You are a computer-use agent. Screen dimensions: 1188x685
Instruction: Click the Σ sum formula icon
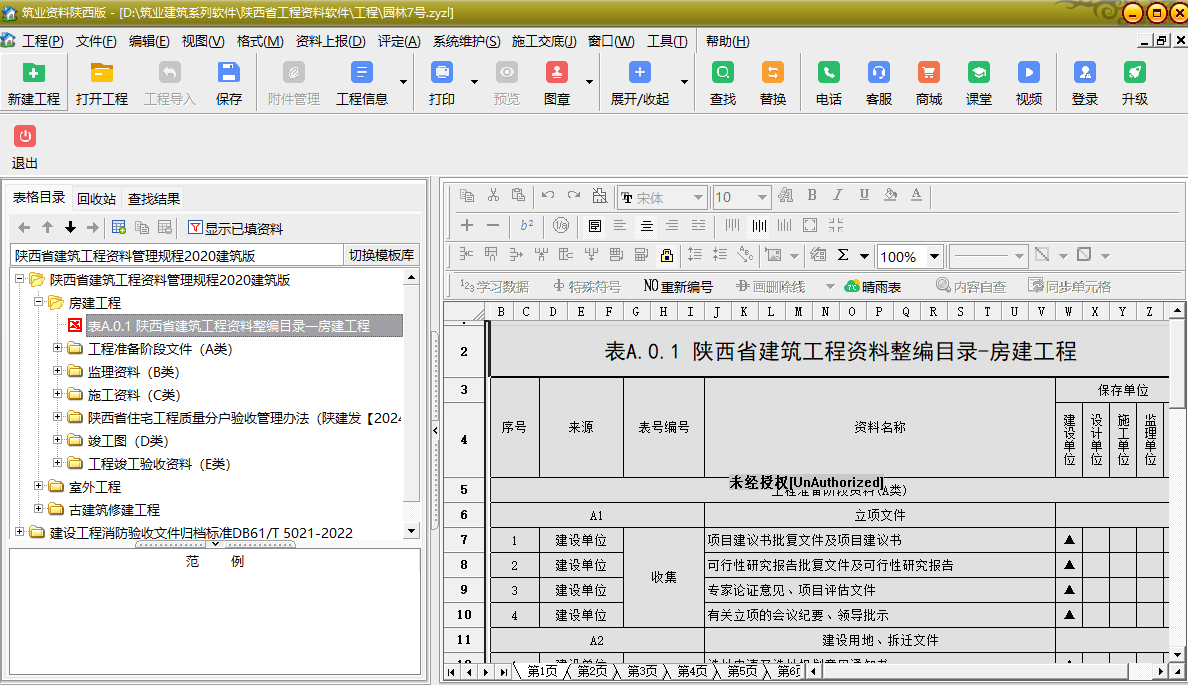[843, 255]
